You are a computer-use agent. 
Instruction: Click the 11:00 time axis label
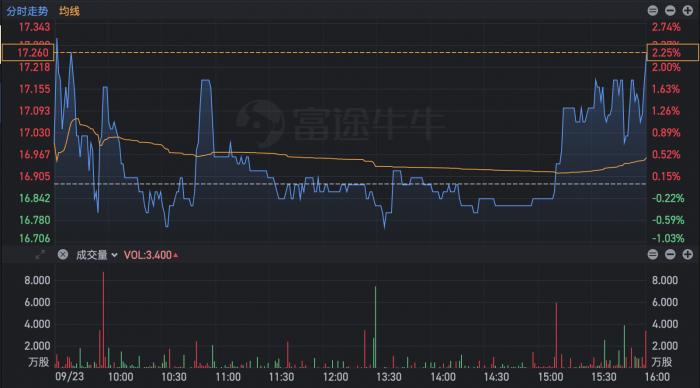228,377
